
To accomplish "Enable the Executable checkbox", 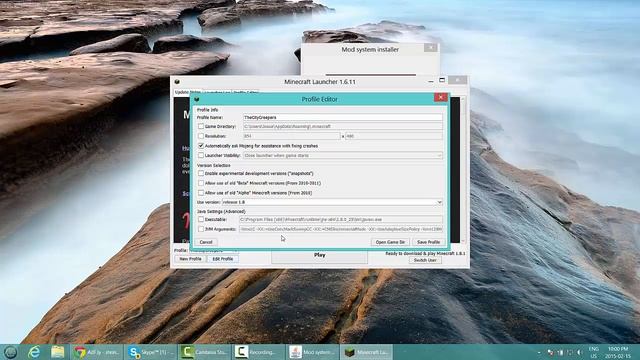I will 201,220.
